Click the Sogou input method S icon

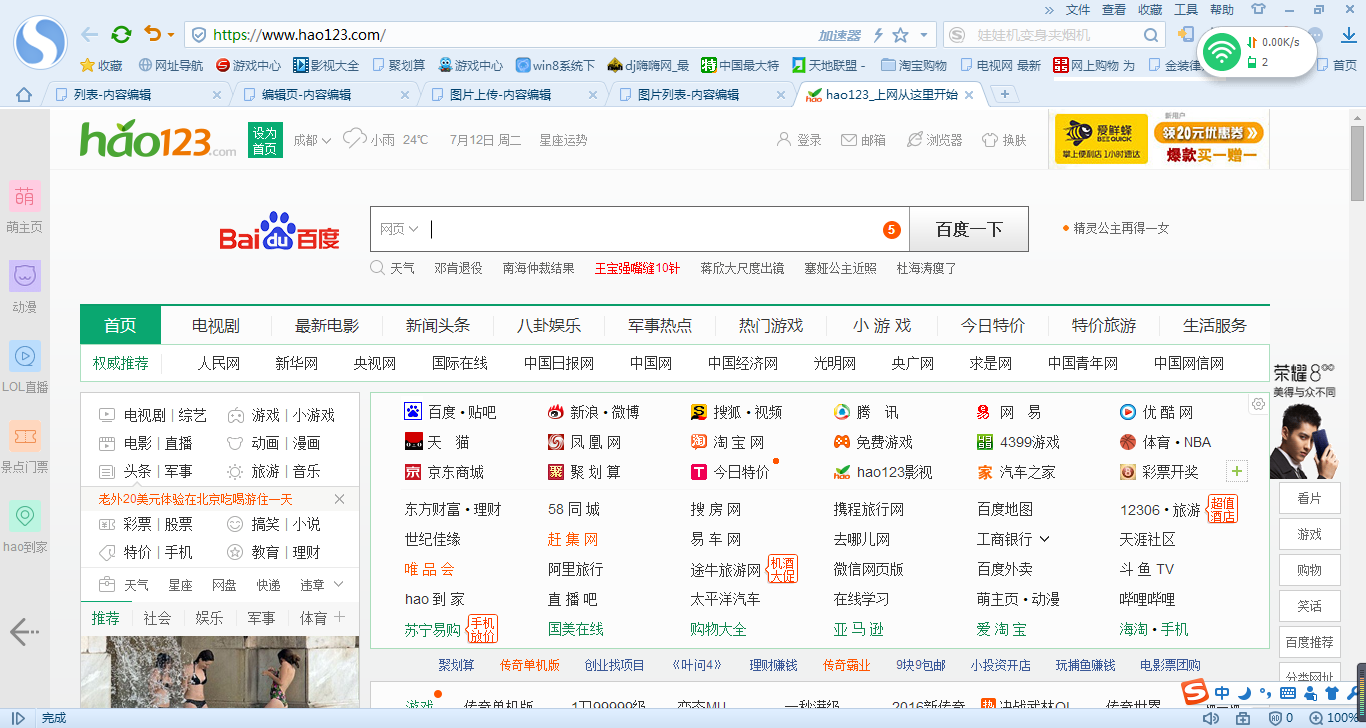click(x=1193, y=692)
